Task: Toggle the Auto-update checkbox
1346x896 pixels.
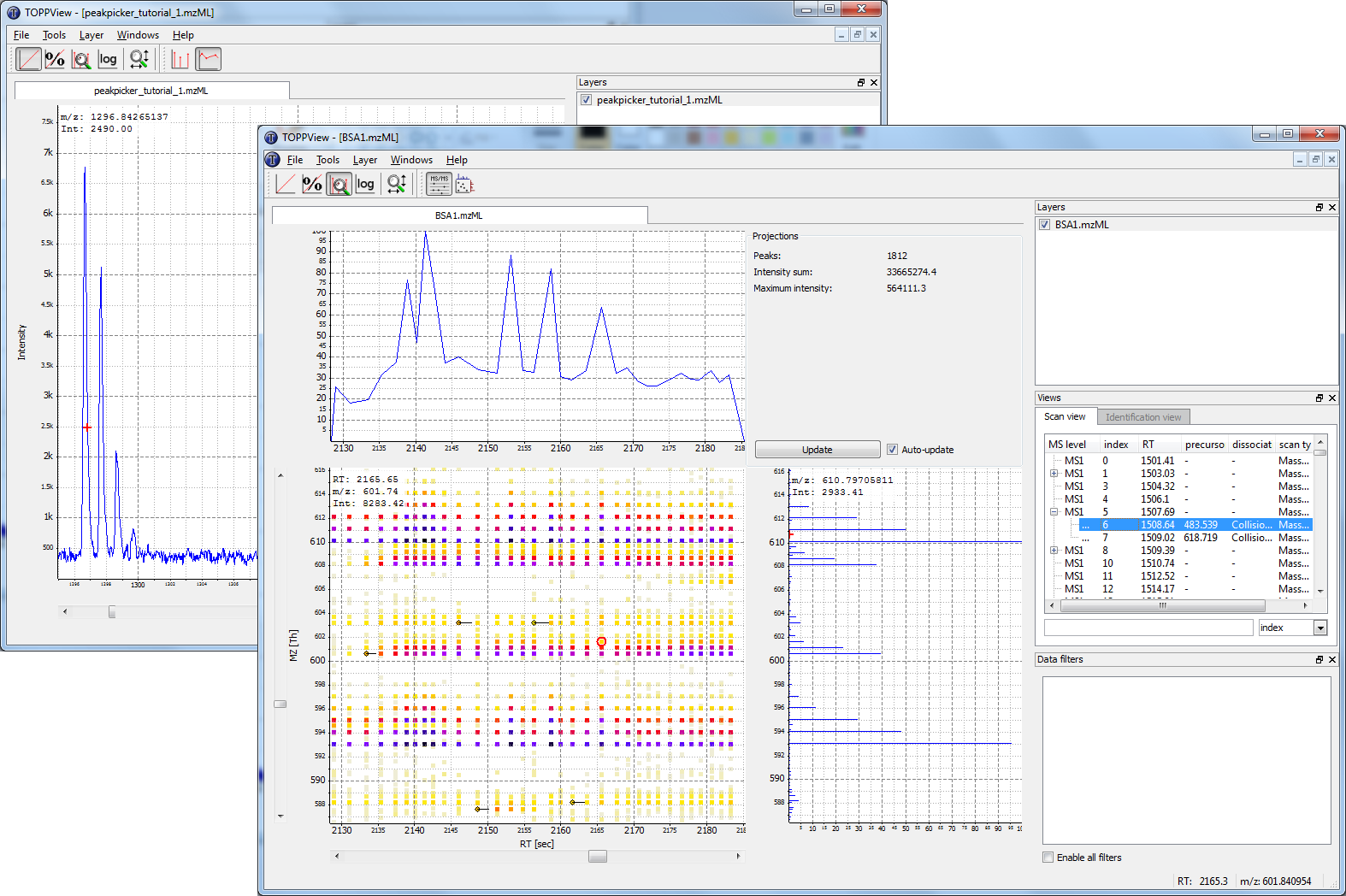Action: pyautogui.click(x=892, y=450)
